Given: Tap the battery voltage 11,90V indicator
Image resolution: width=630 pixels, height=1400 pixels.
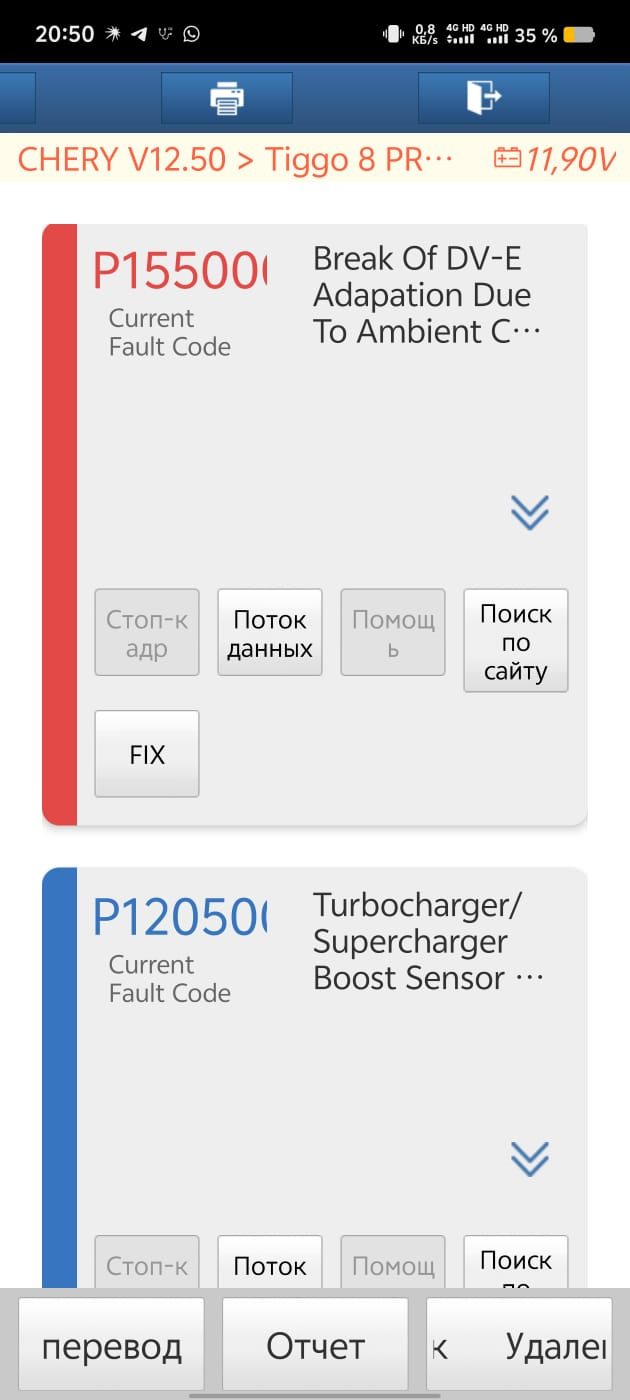Looking at the screenshot, I should click(x=554, y=159).
